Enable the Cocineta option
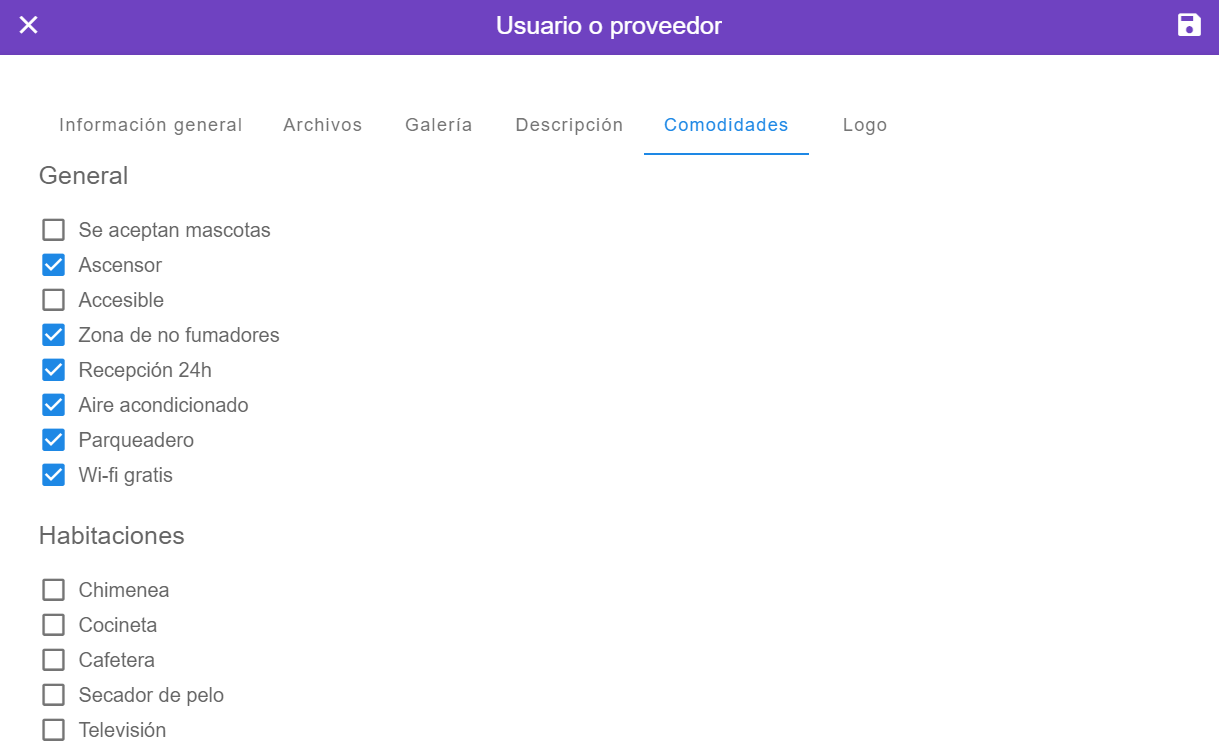1219x746 pixels. tap(54, 625)
